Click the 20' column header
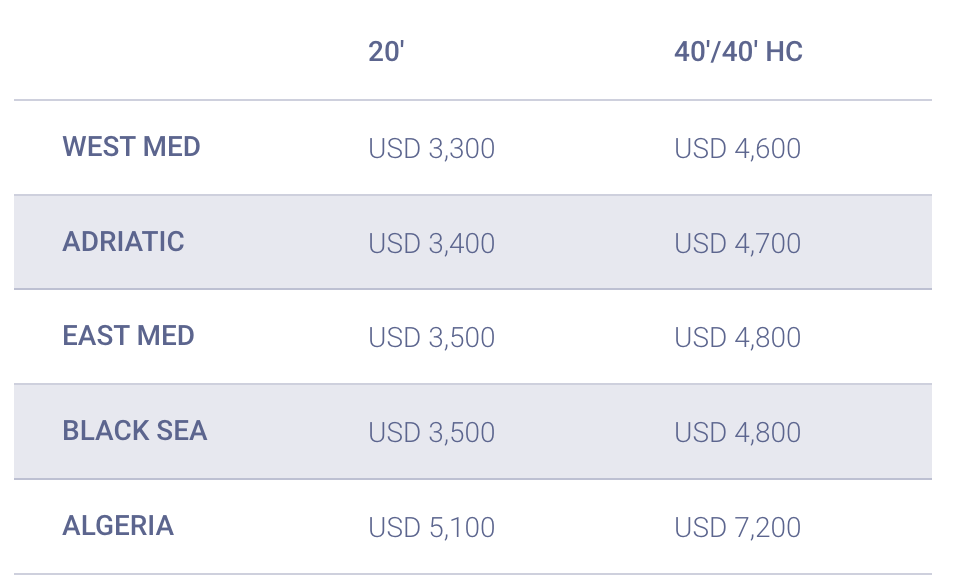The width and height of the screenshot is (954, 582). click(385, 52)
